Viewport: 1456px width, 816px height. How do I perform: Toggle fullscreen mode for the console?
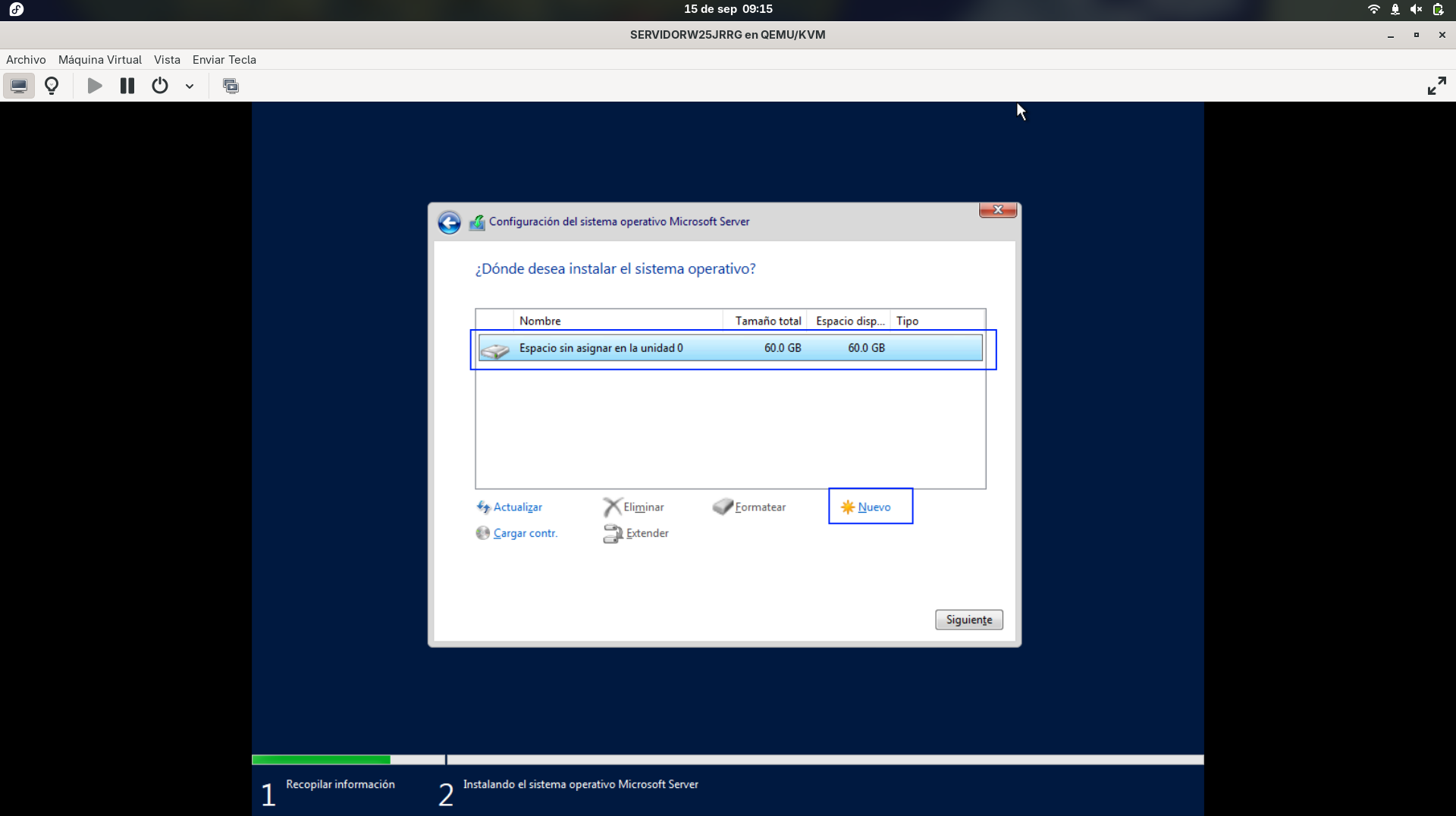(x=1436, y=86)
